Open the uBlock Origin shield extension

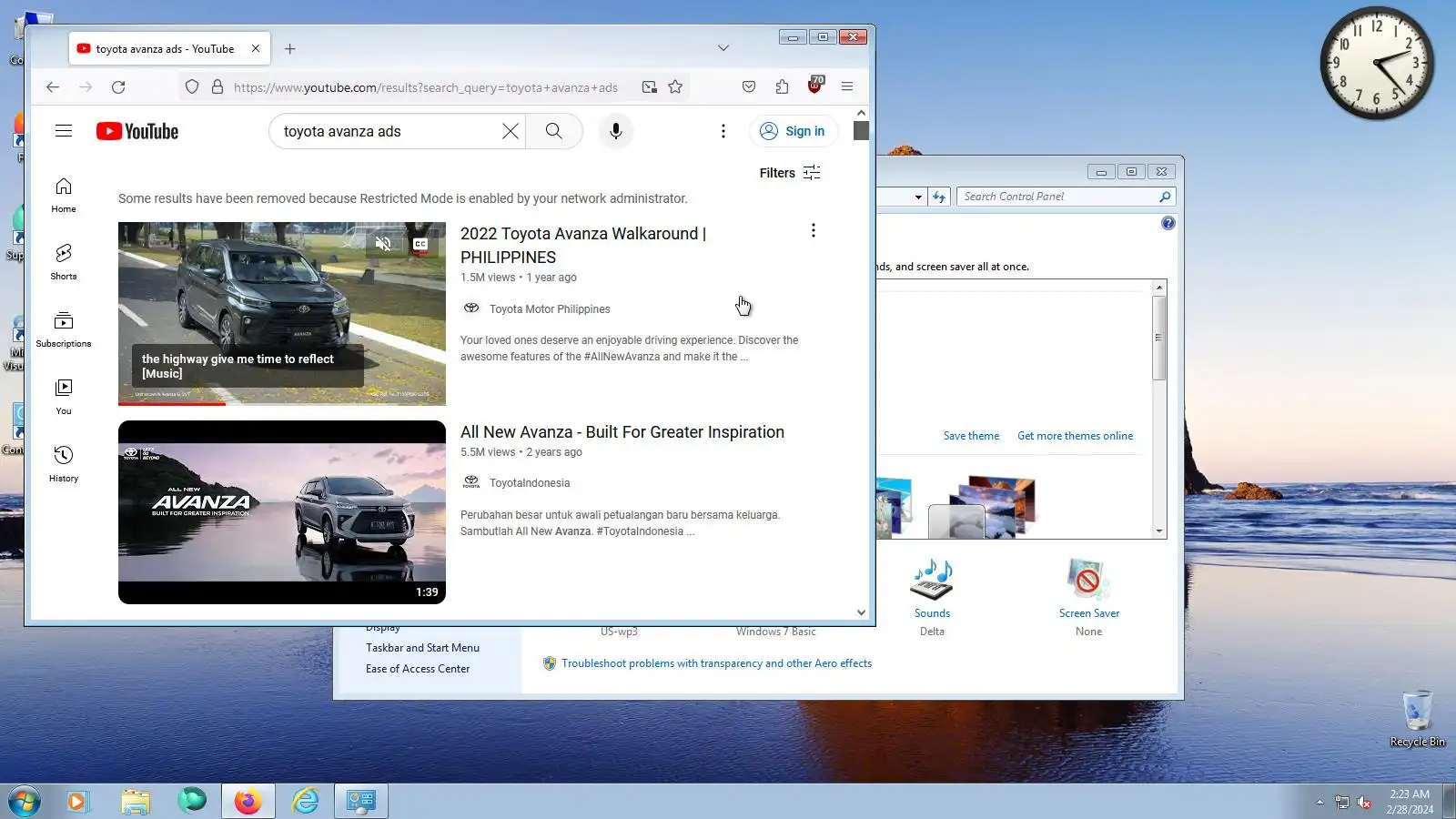(x=815, y=86)
